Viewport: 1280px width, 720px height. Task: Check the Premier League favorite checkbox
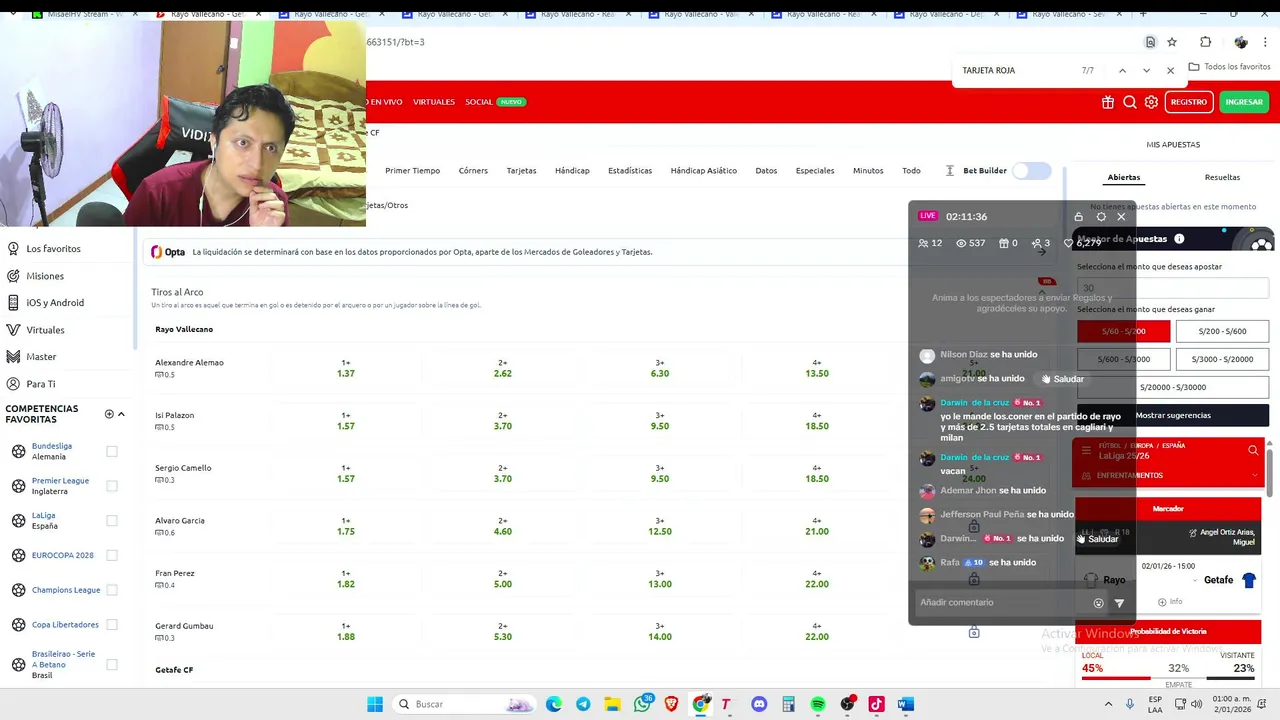point(112,486)
